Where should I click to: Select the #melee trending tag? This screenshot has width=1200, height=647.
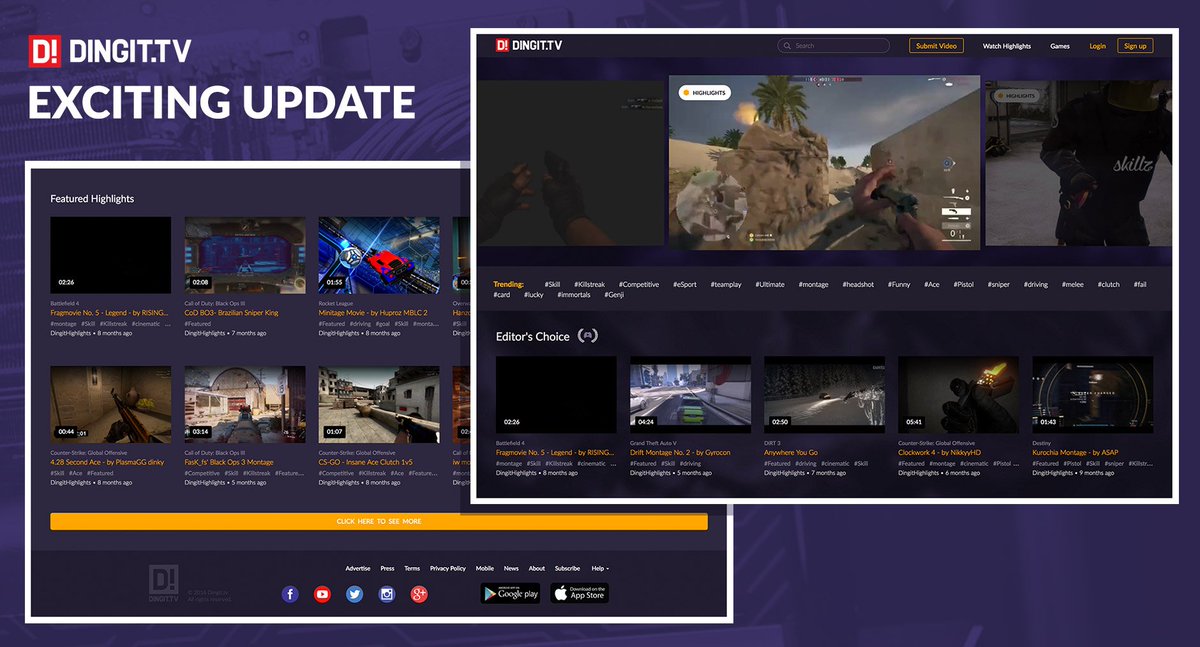[1073, 285]
